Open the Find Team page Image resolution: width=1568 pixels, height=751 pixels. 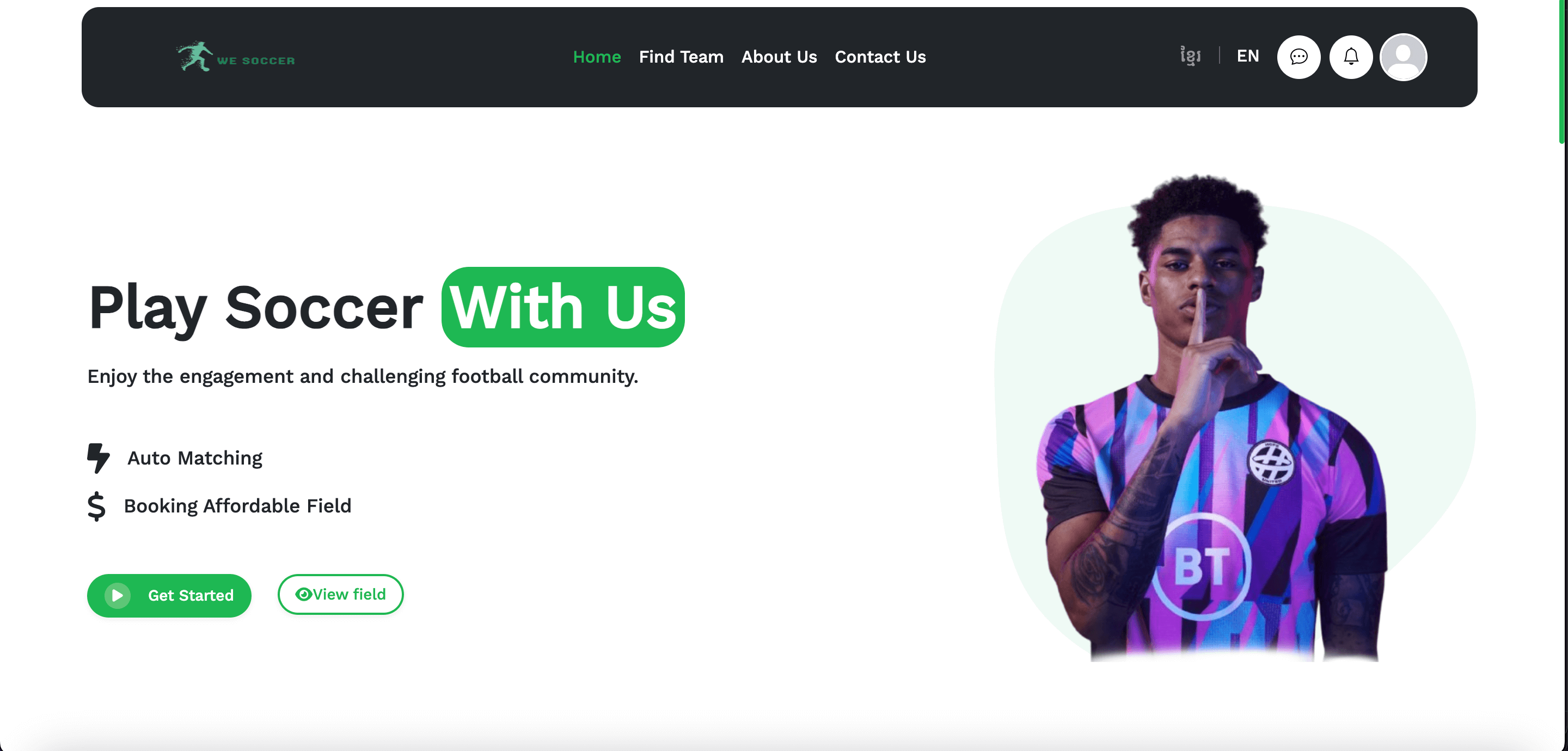click(681, 57)
